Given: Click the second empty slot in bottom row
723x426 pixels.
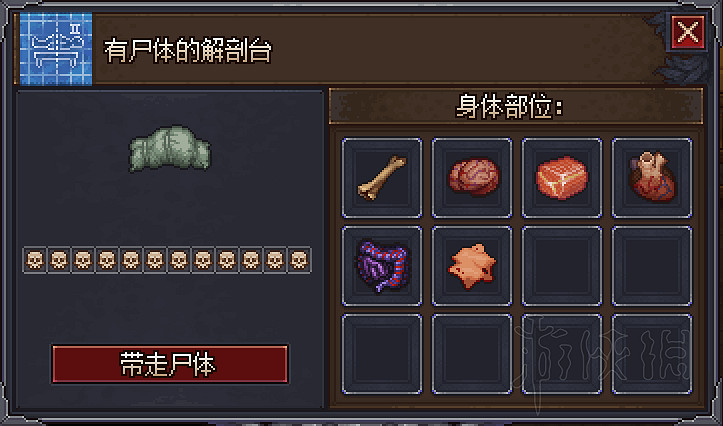Looking at the screenshot, I should point(472,354).
